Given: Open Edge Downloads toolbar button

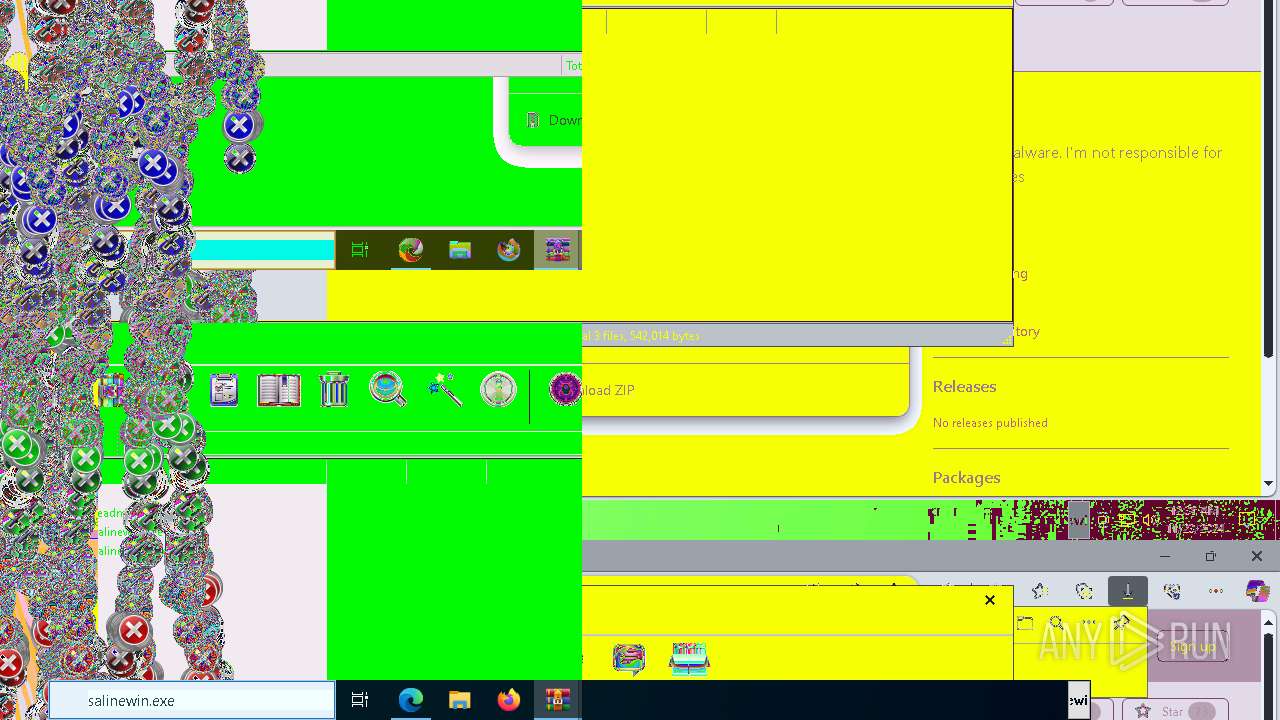Looking at the screenshot, I should click(1128, 591).
